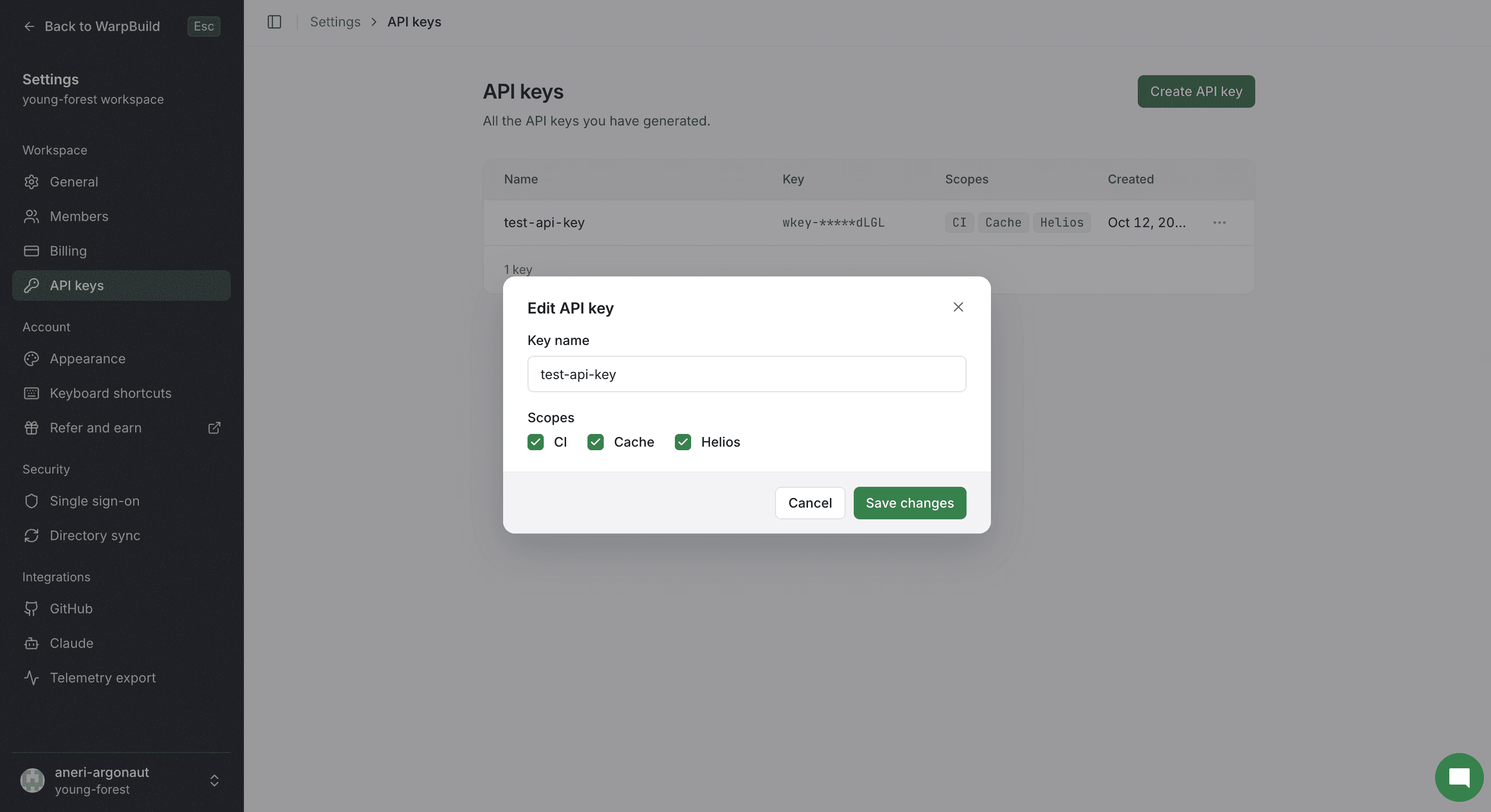Click the wkey-*****dLGL key value
Viewport: 1491px width, 812px height.
[x=833, y=223]
